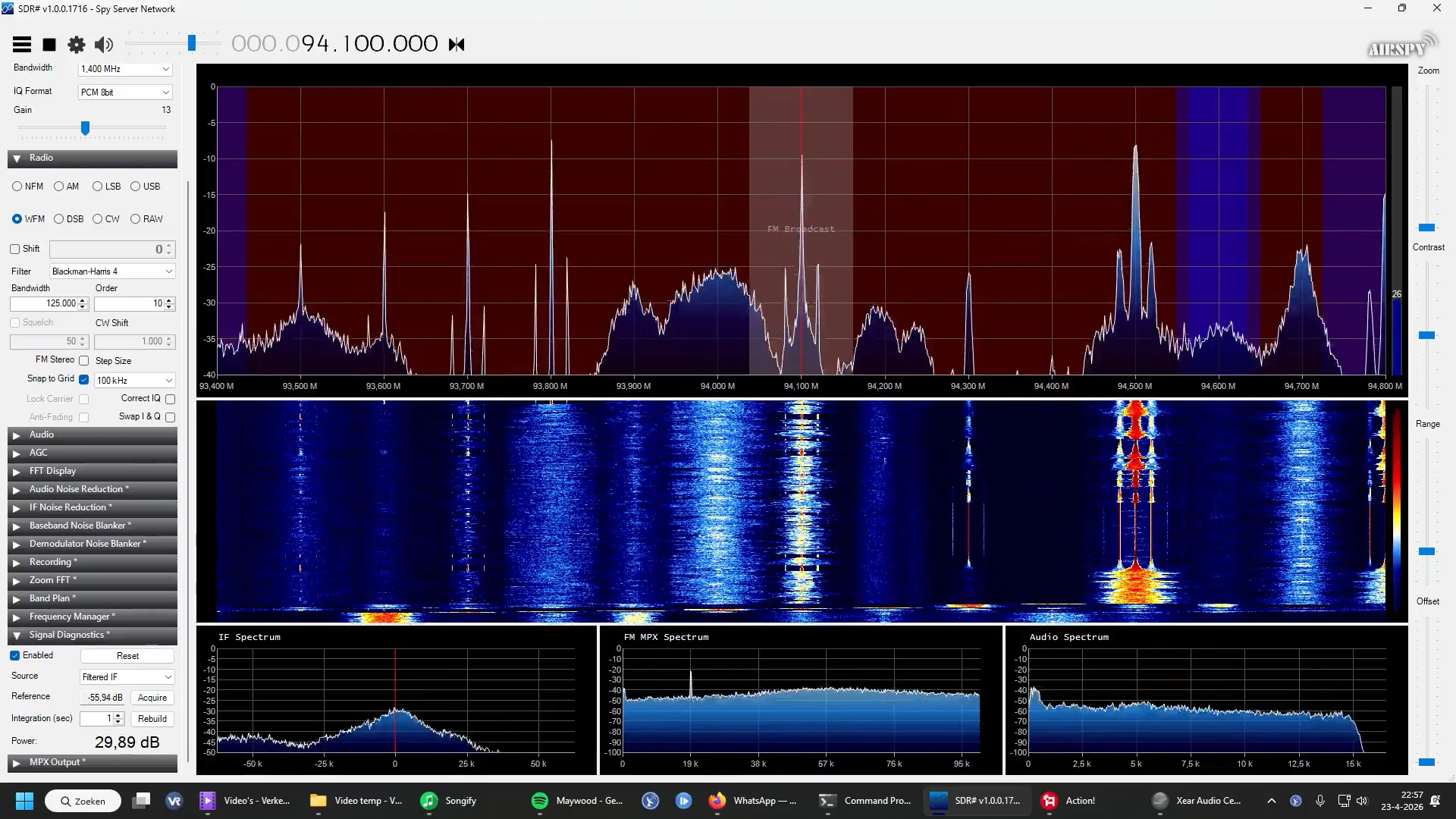Select AM demodulation mode

pos(66,187)
